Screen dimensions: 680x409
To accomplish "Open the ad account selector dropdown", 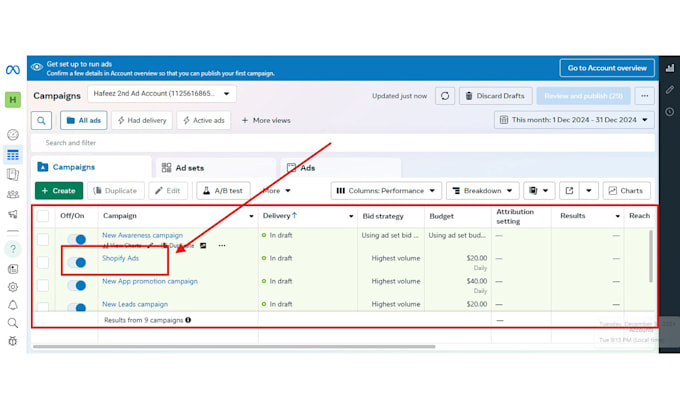I will pos(162,94).
